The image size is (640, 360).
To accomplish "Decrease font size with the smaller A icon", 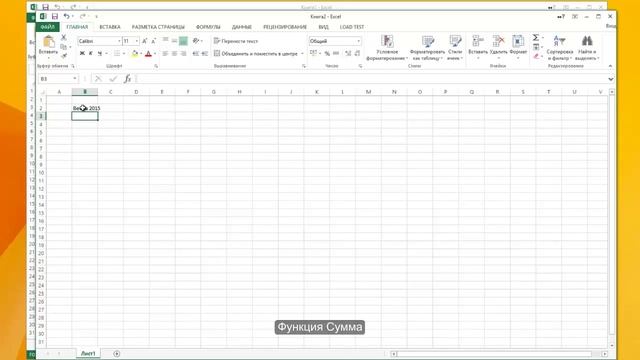I will point(153,41).
